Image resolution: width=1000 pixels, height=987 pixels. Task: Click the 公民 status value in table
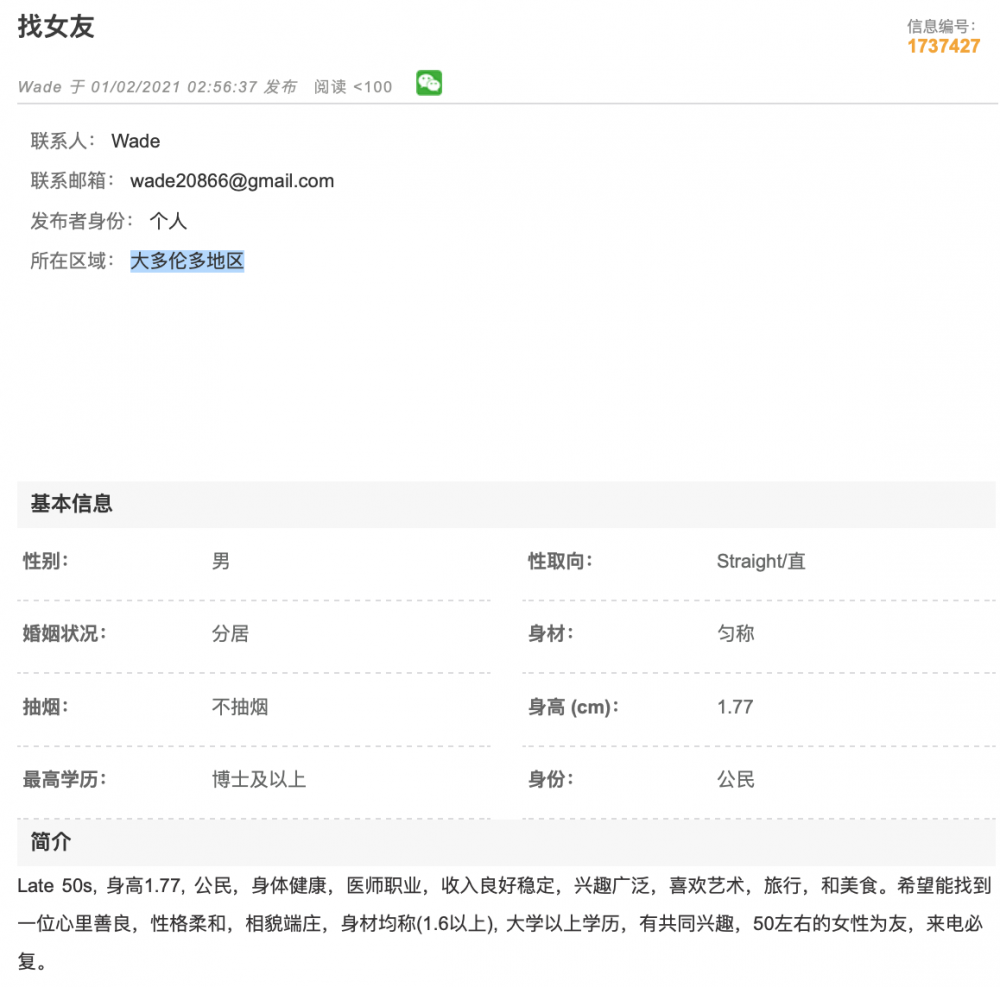735,780
